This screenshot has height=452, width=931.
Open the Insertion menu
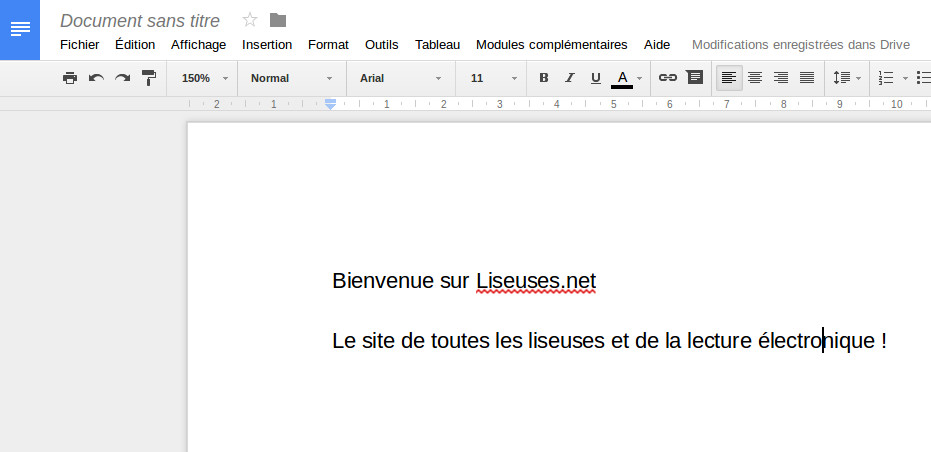[x=267, y=45]
